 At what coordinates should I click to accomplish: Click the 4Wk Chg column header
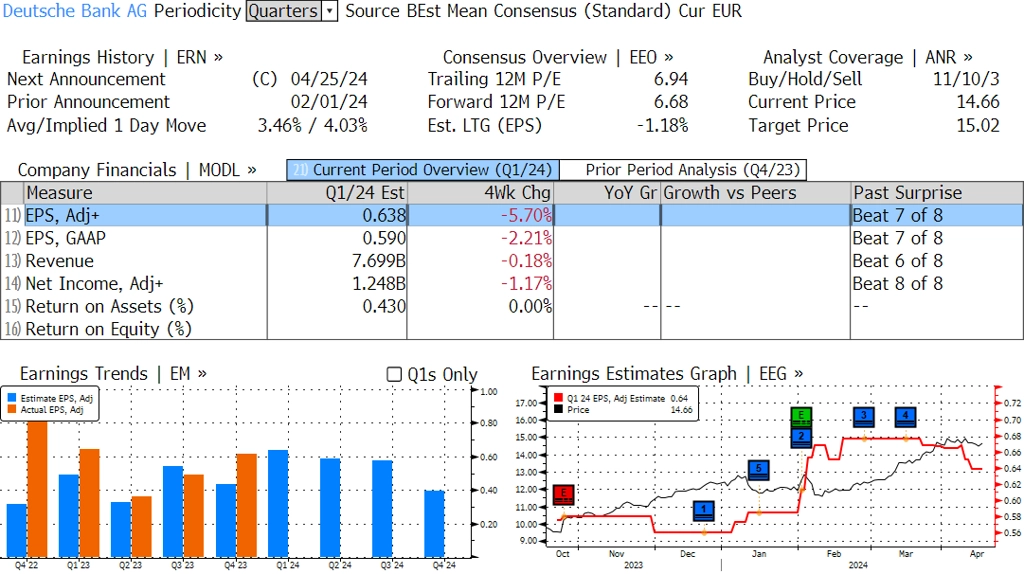[480, 193]
